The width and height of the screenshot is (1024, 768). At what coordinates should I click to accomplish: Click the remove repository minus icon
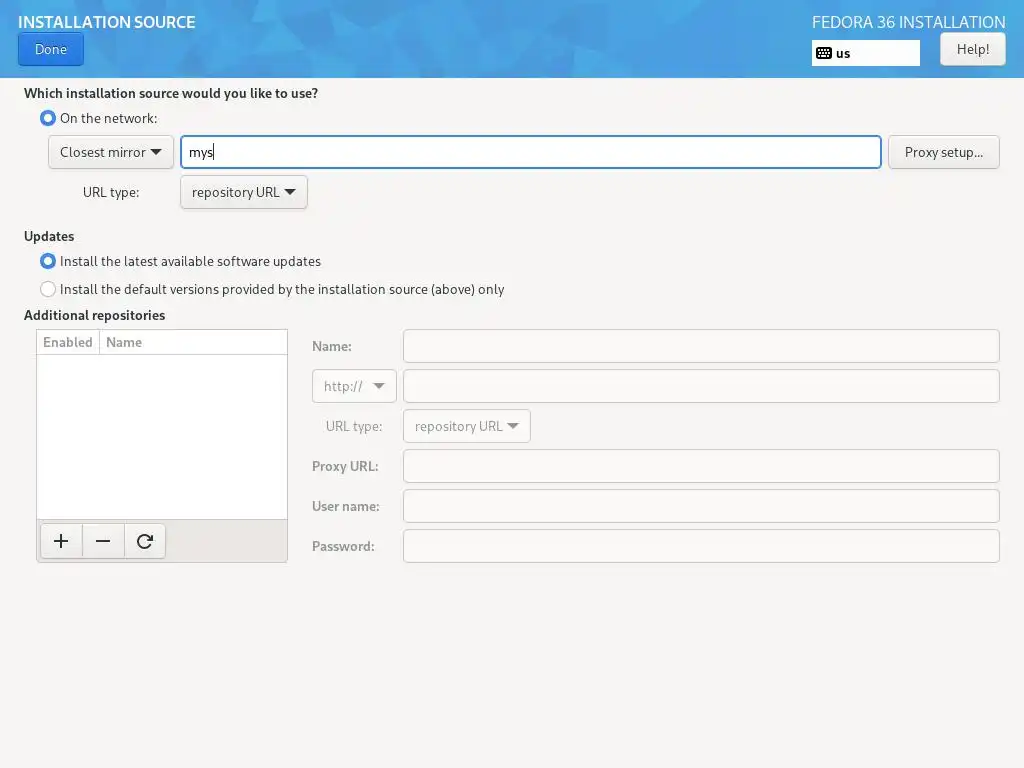103,541
